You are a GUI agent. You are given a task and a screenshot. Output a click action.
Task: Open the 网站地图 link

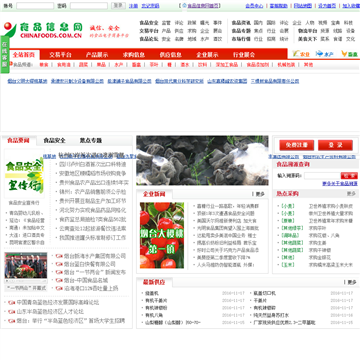pos(303,6)
